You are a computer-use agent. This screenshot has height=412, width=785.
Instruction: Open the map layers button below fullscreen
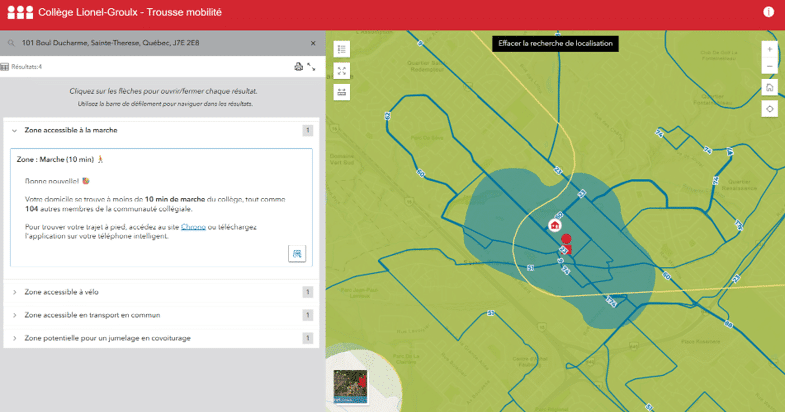point(342,92)
